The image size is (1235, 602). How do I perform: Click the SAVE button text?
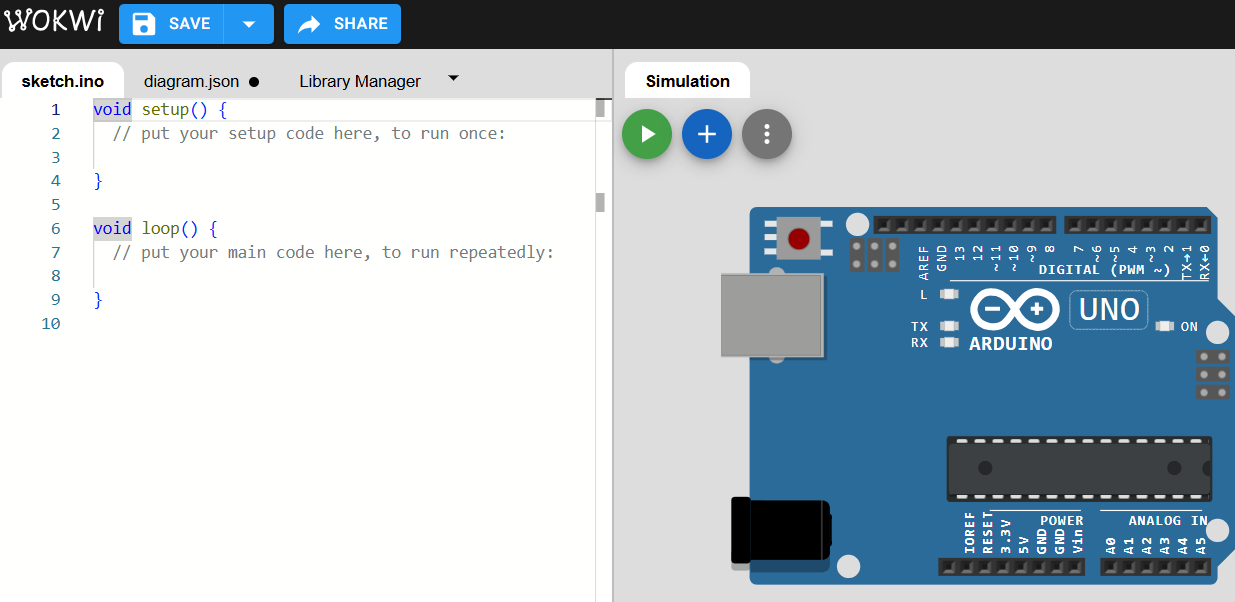[x=189, y=24]
